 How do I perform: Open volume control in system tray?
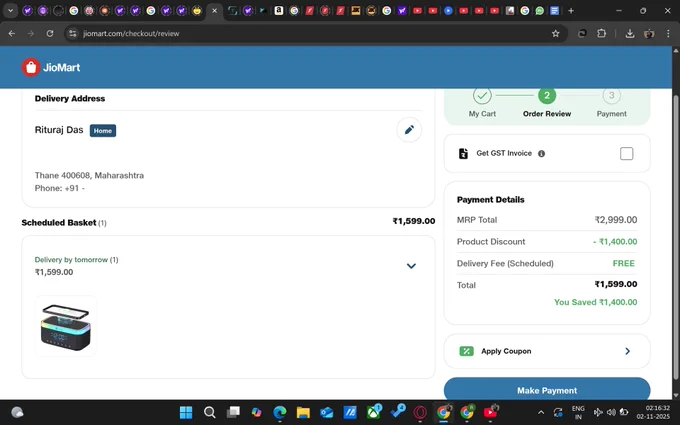point(611,412)
